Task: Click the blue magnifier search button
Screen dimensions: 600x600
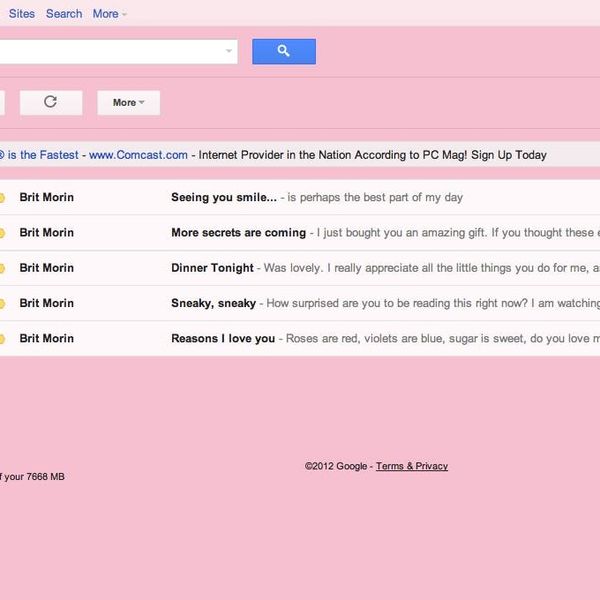Action: pos(283,51)
